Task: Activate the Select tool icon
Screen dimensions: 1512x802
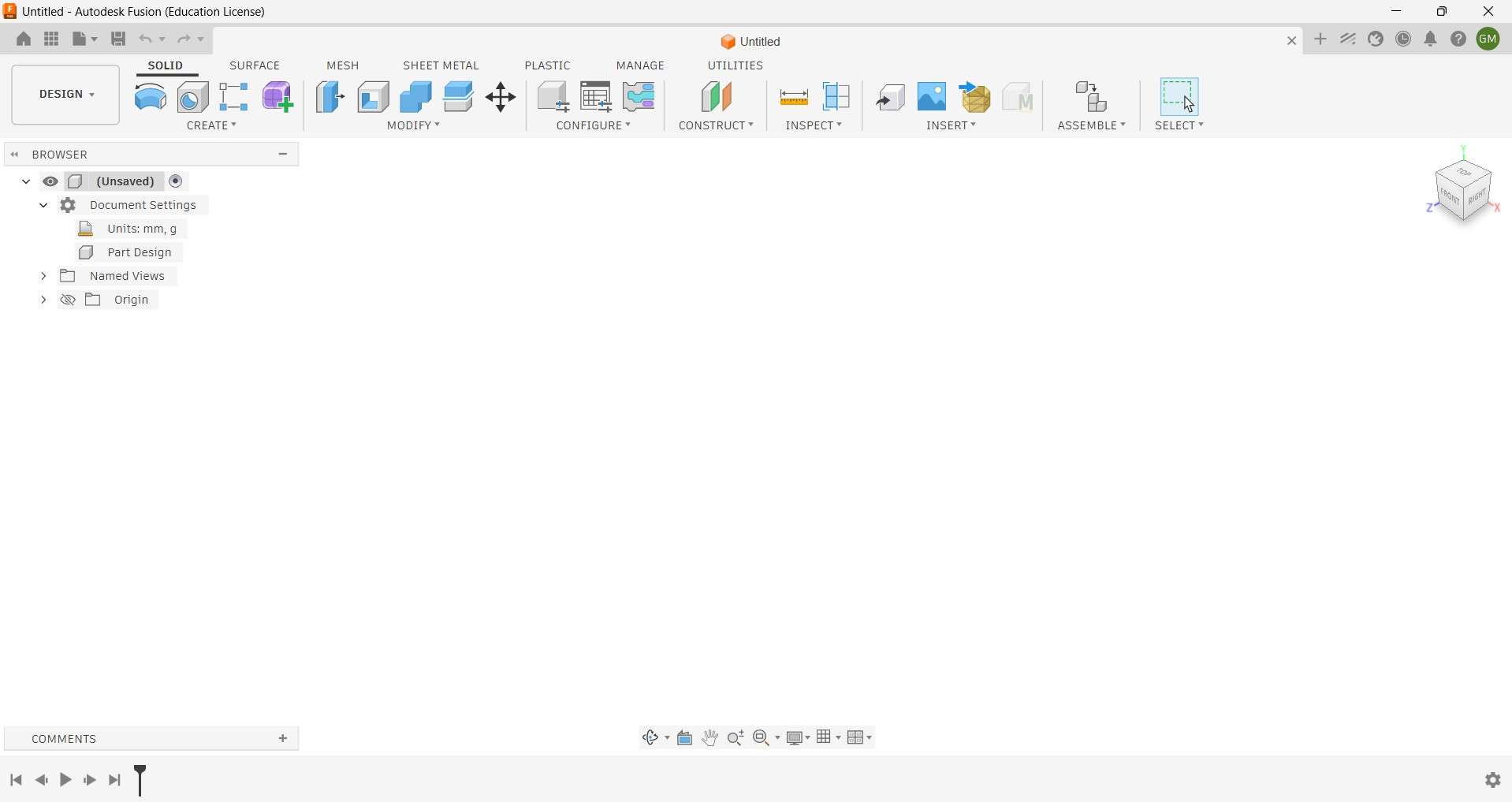Action: coord(1180,97)
